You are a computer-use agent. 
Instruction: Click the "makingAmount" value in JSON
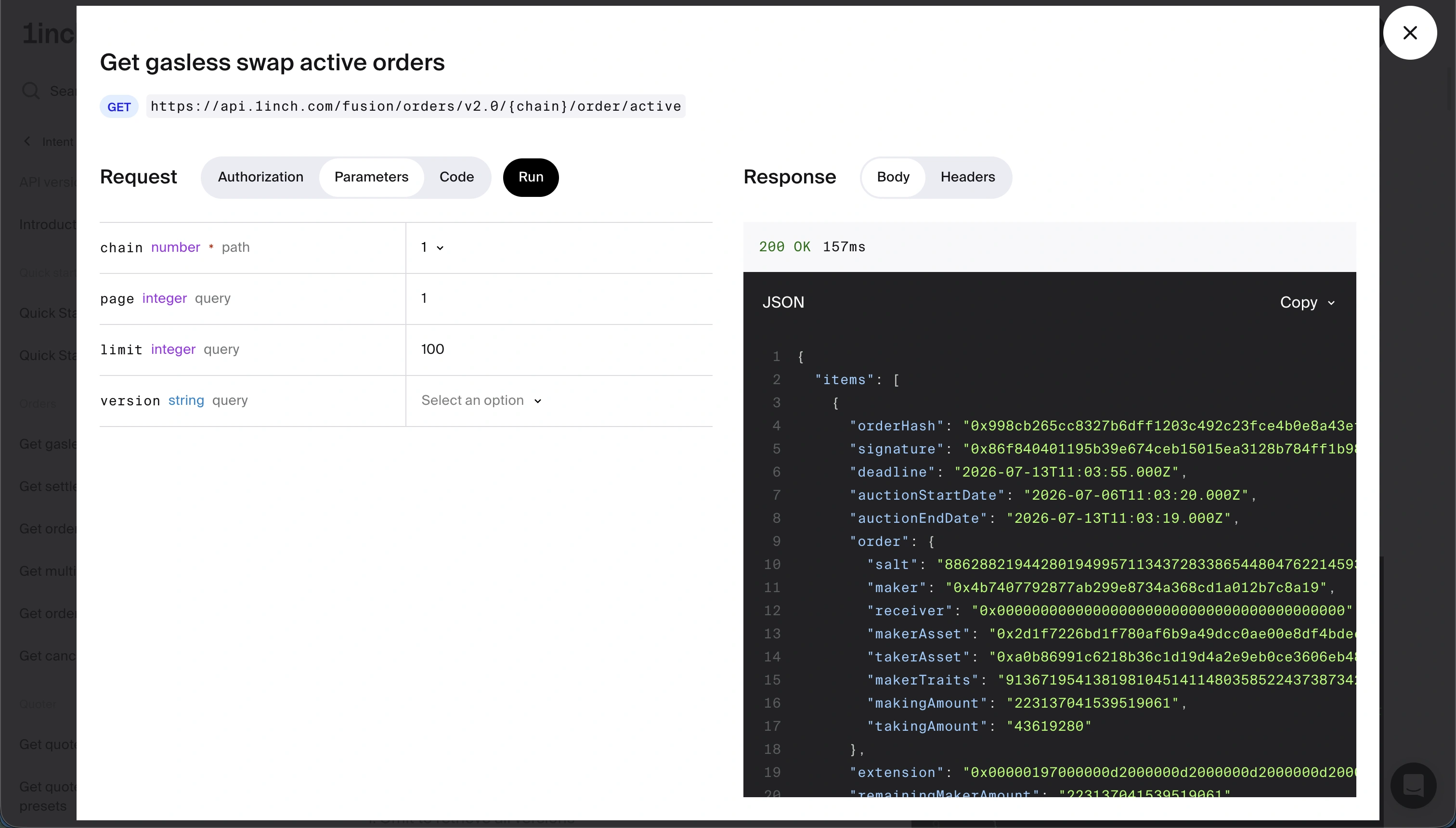click(1092, 703)
